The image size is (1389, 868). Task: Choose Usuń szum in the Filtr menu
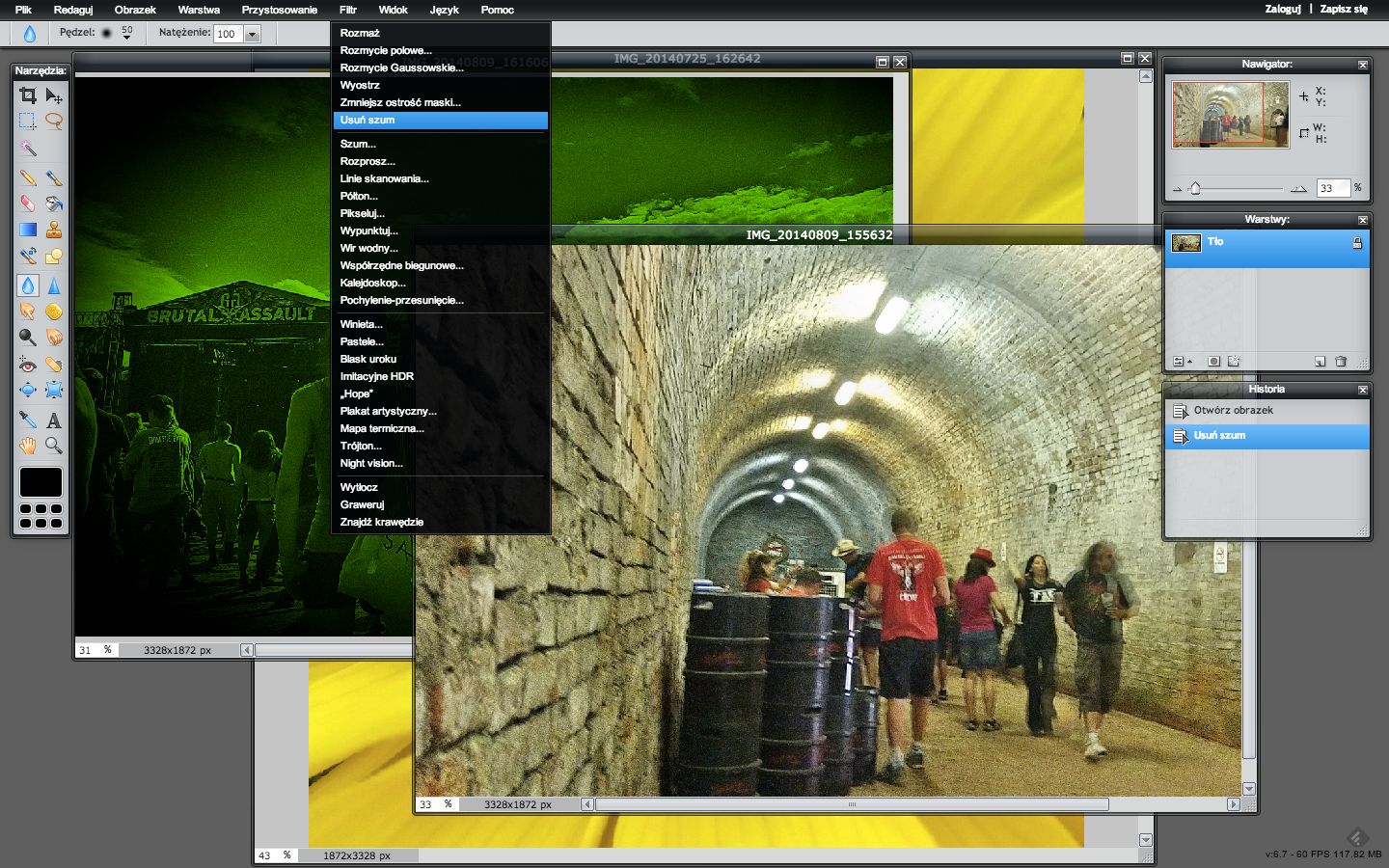[x=441, y=121]
